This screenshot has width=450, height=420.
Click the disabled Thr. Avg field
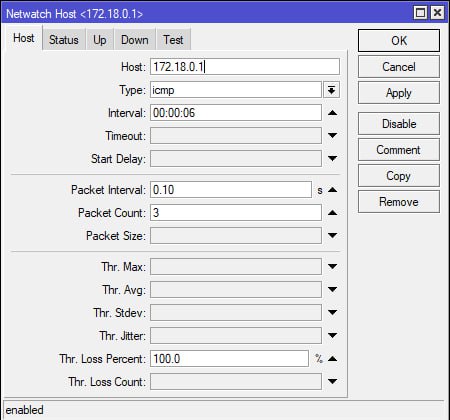point(236,290)
